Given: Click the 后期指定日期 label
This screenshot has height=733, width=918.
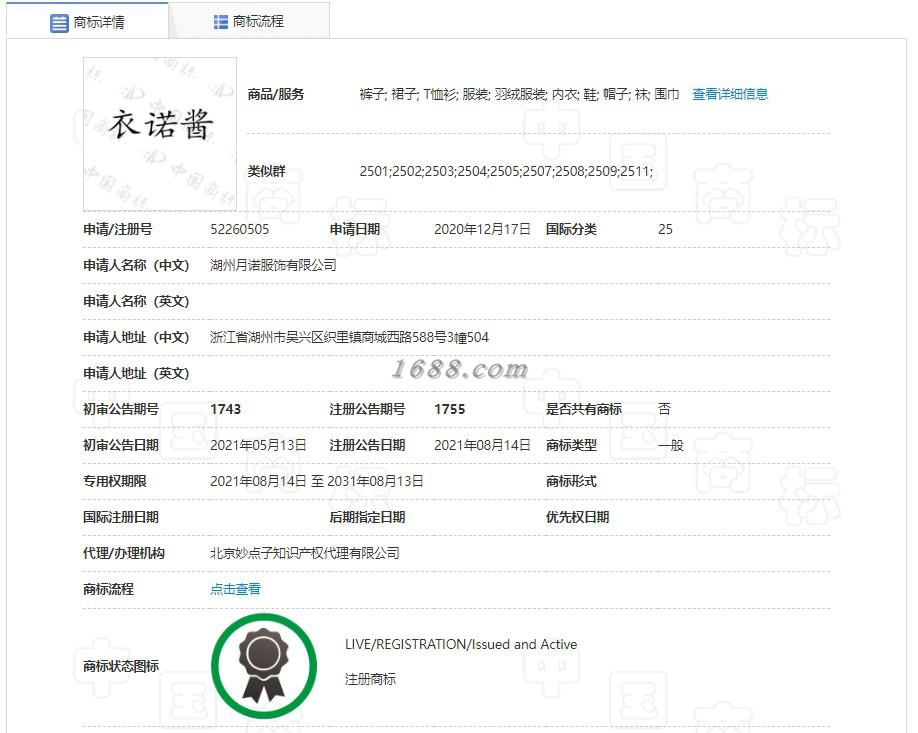Looking at the screenshot, I should point(368,518).
